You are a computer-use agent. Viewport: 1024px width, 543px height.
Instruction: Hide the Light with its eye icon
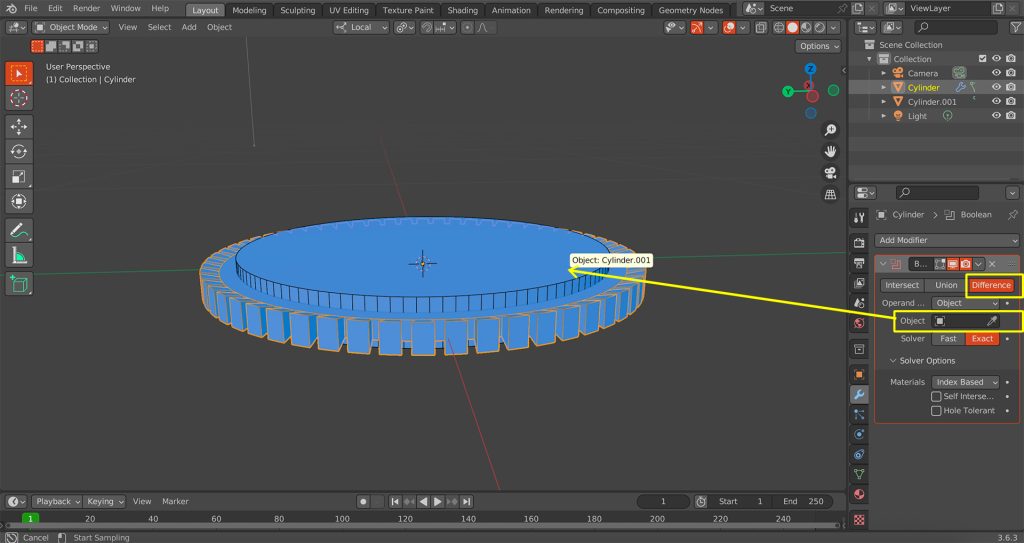(997, 116)
